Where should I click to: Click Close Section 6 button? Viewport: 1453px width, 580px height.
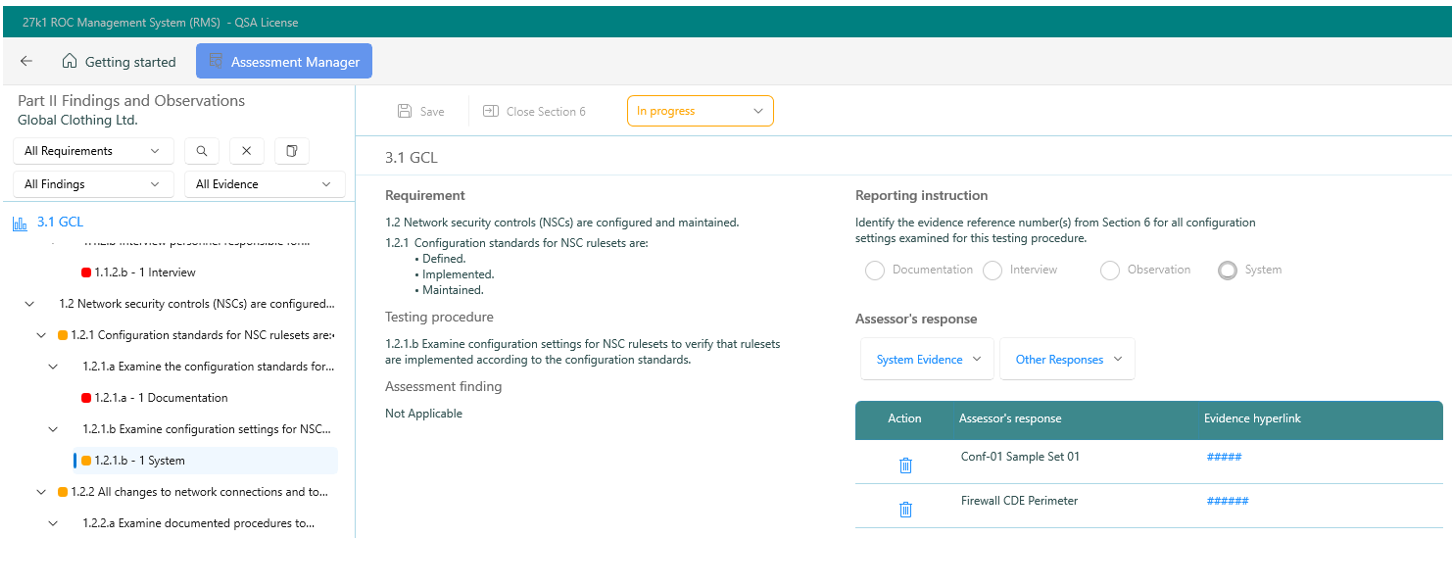coord(534,111)
